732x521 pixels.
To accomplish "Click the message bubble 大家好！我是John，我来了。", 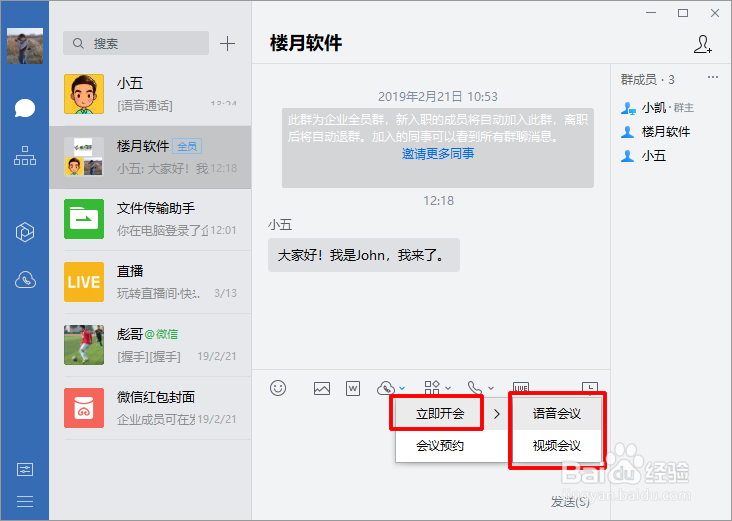I will [364, 255].
